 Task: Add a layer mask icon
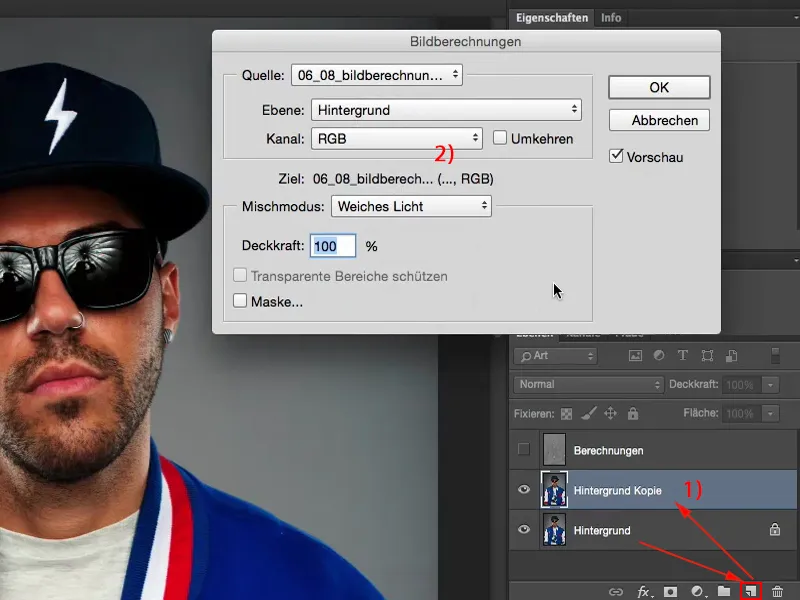(x=670, y=592)
